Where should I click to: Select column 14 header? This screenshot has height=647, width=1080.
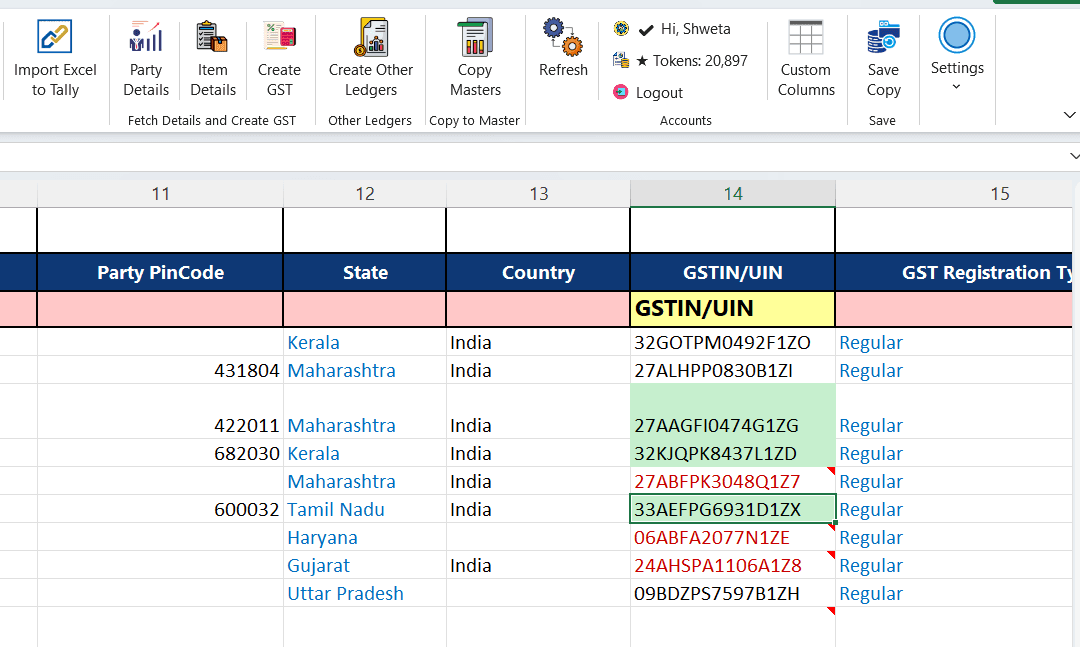click(x=733, y=194)
